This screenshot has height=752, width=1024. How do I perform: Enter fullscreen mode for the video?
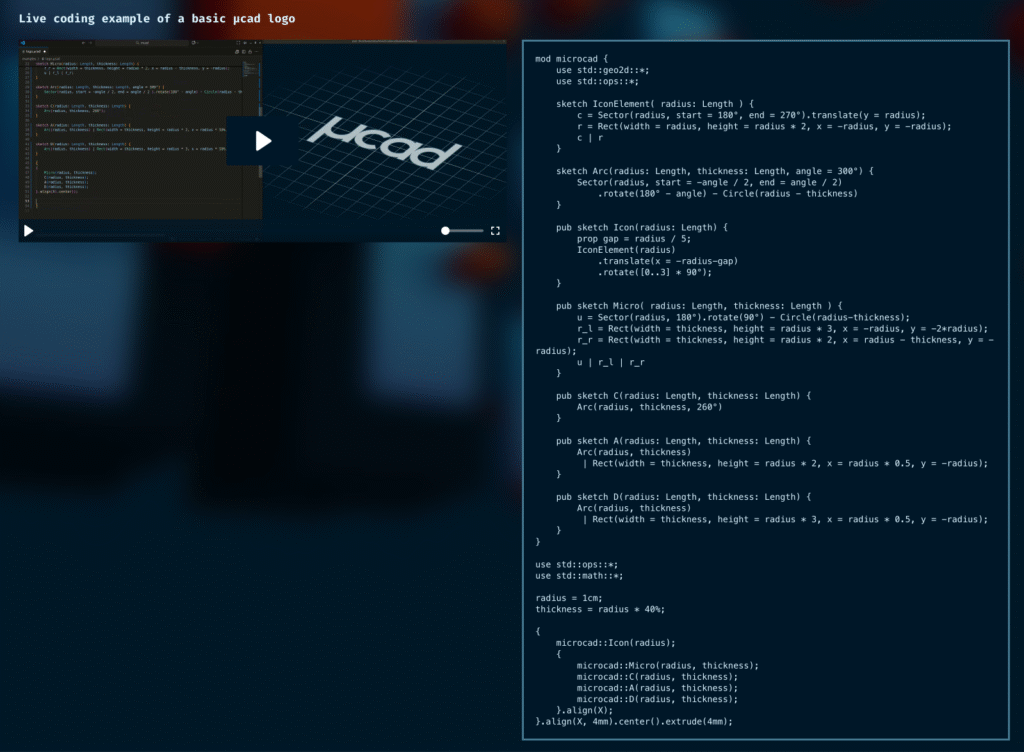495,231
